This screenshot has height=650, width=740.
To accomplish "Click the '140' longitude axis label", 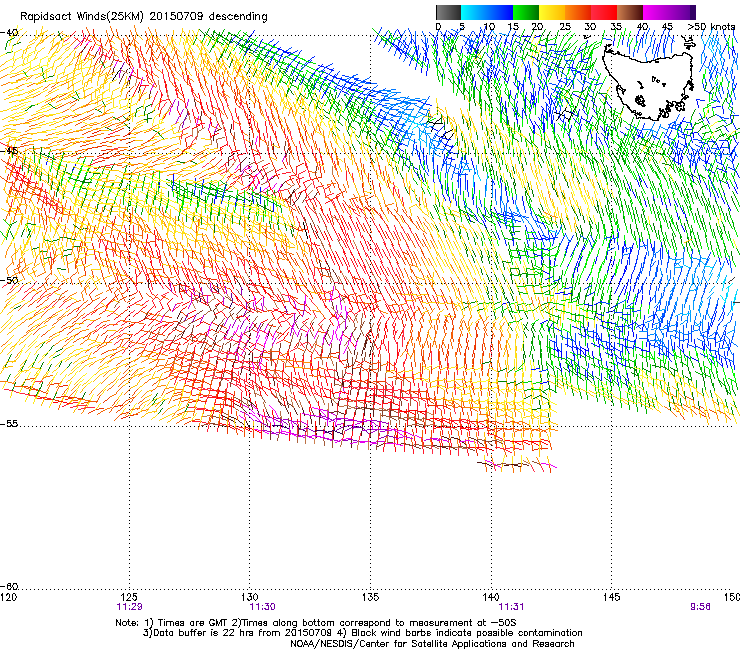I will pos(491,597).
